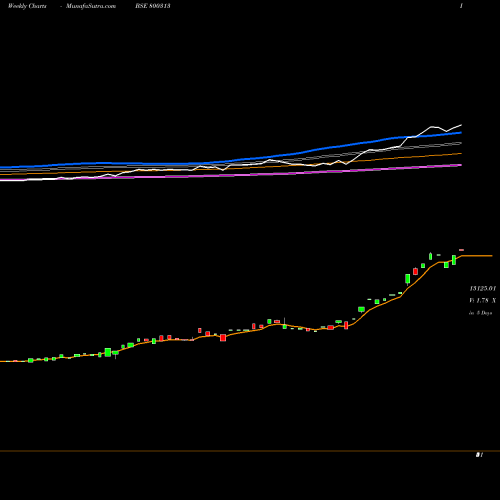Click the BSE stock code label

[x=153, y=6]
